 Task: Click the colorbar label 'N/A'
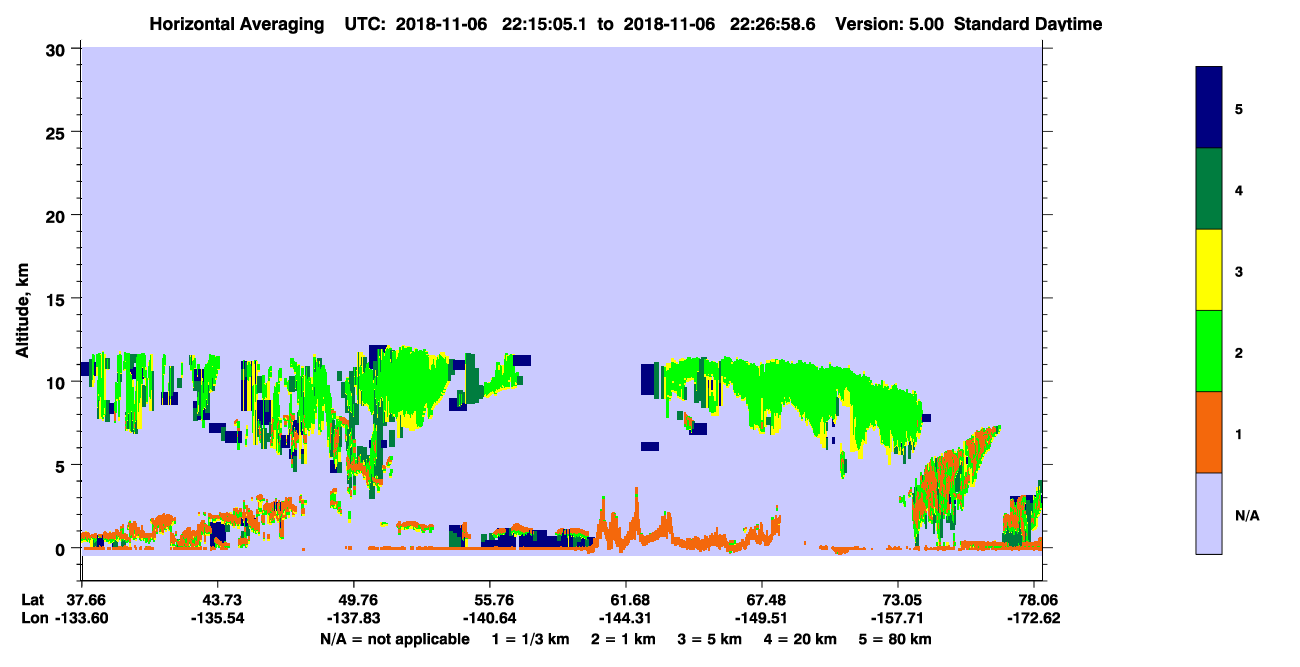click(1246, 516)
